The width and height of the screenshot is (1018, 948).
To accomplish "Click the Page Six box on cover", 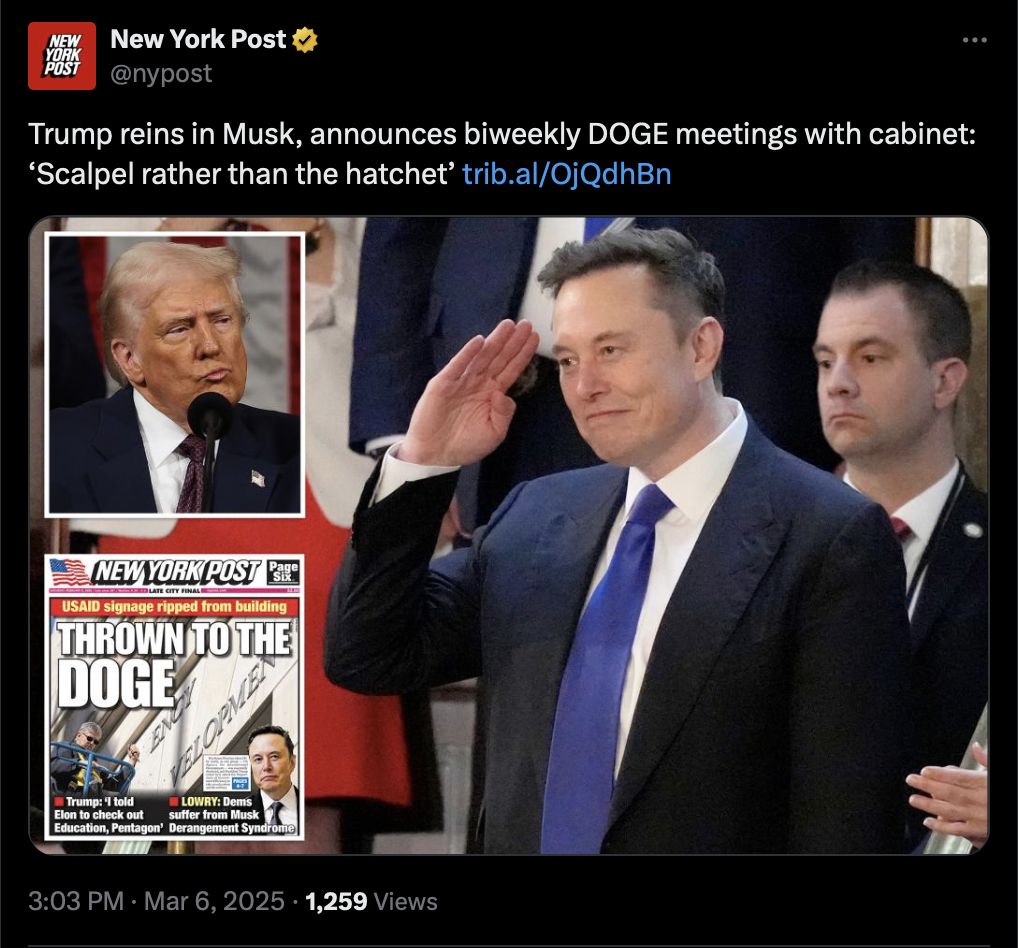I will coord(284,571).
